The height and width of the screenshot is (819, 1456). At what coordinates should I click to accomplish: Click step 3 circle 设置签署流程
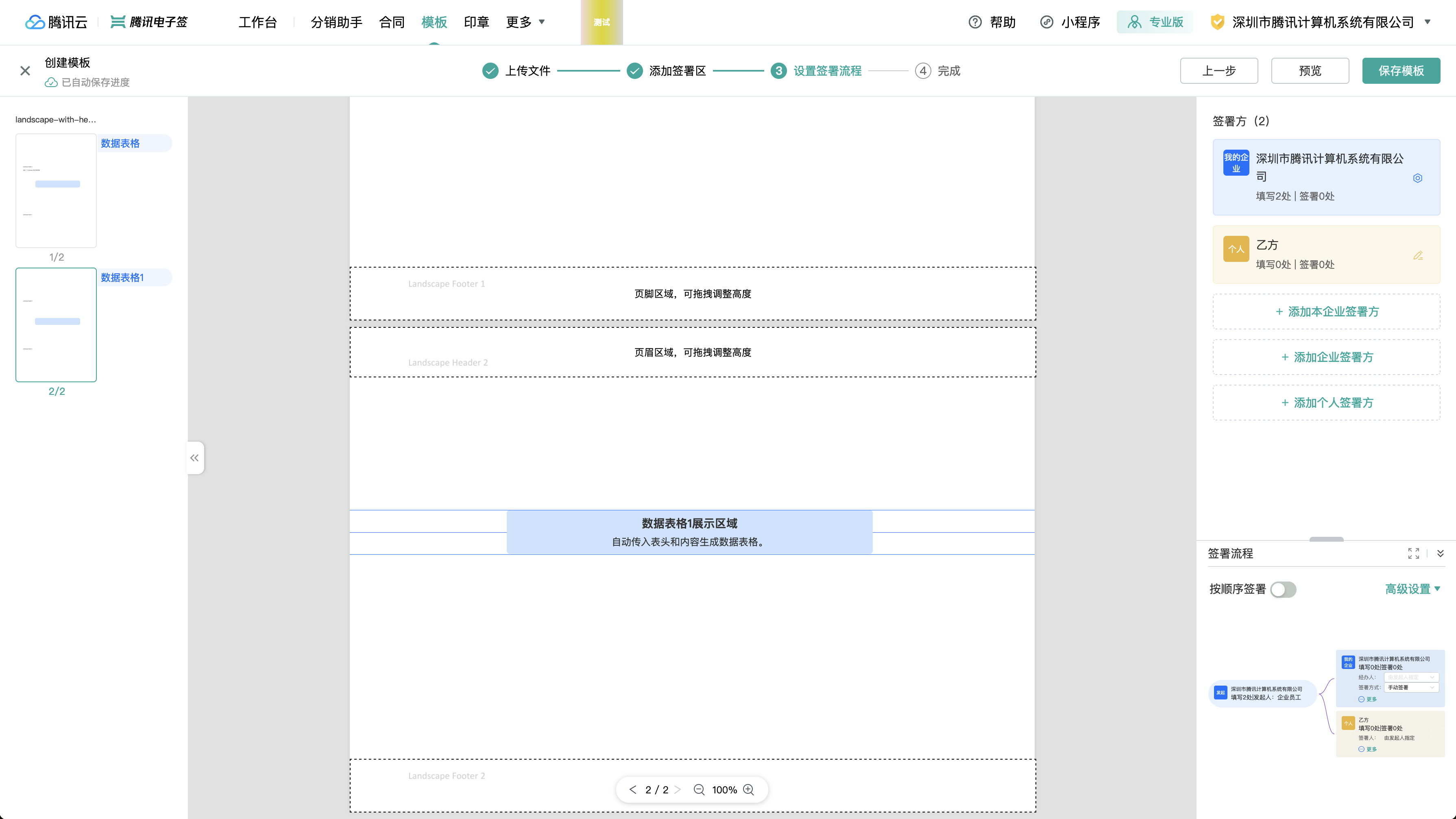779,71
